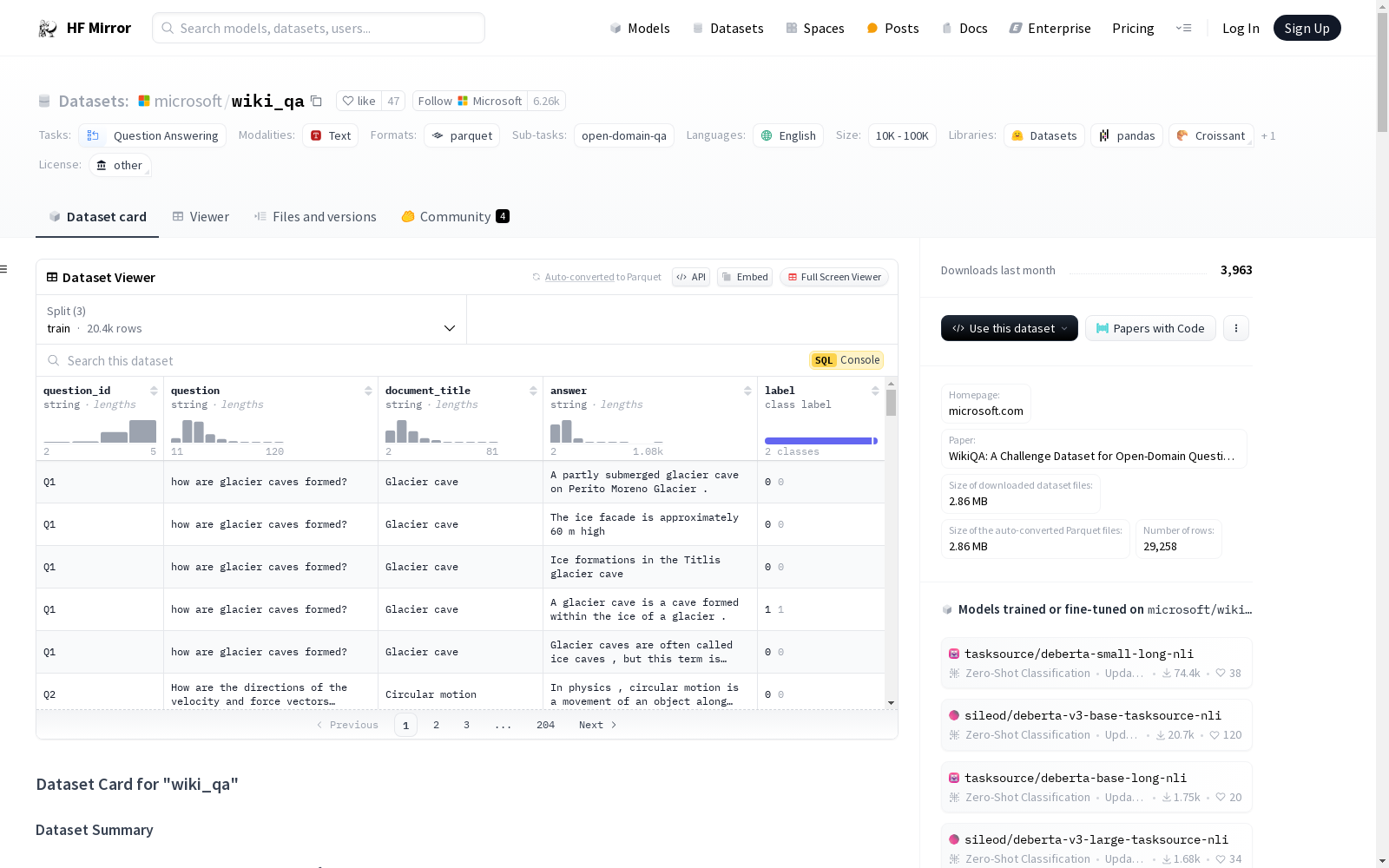Open the SQL Console
This screenshot has width=1389, height=868.
tap(846, 360)
